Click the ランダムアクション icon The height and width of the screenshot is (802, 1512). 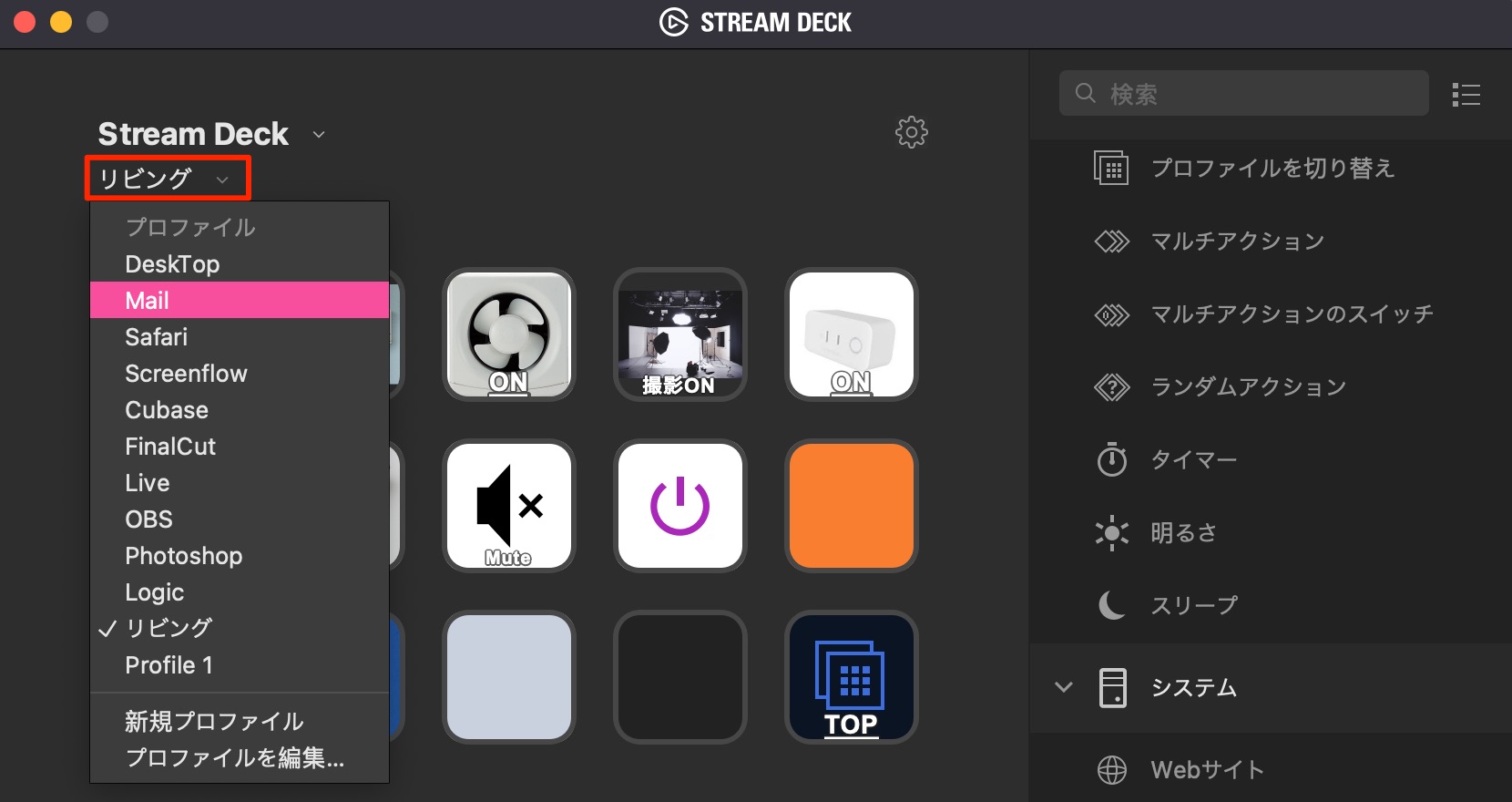pos(1111,387)
